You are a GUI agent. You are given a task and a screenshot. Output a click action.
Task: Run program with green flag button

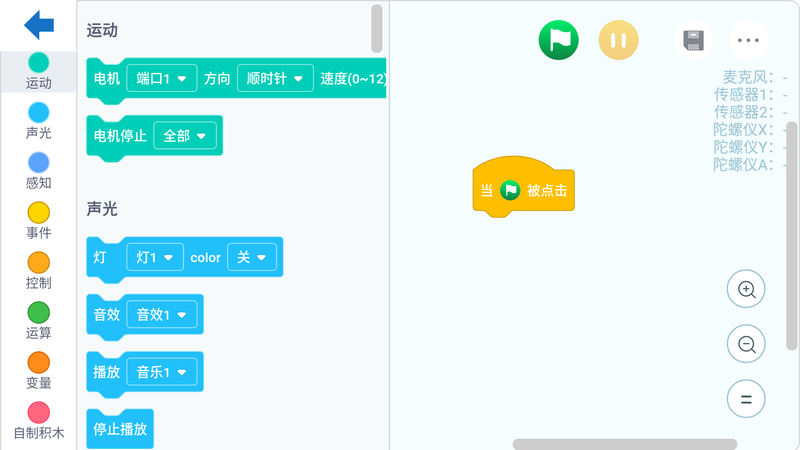point(559,40)
